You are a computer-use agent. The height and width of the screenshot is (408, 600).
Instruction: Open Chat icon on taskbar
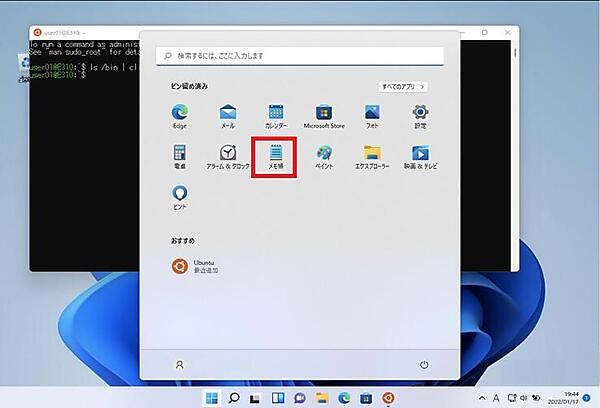click(300, 398)
